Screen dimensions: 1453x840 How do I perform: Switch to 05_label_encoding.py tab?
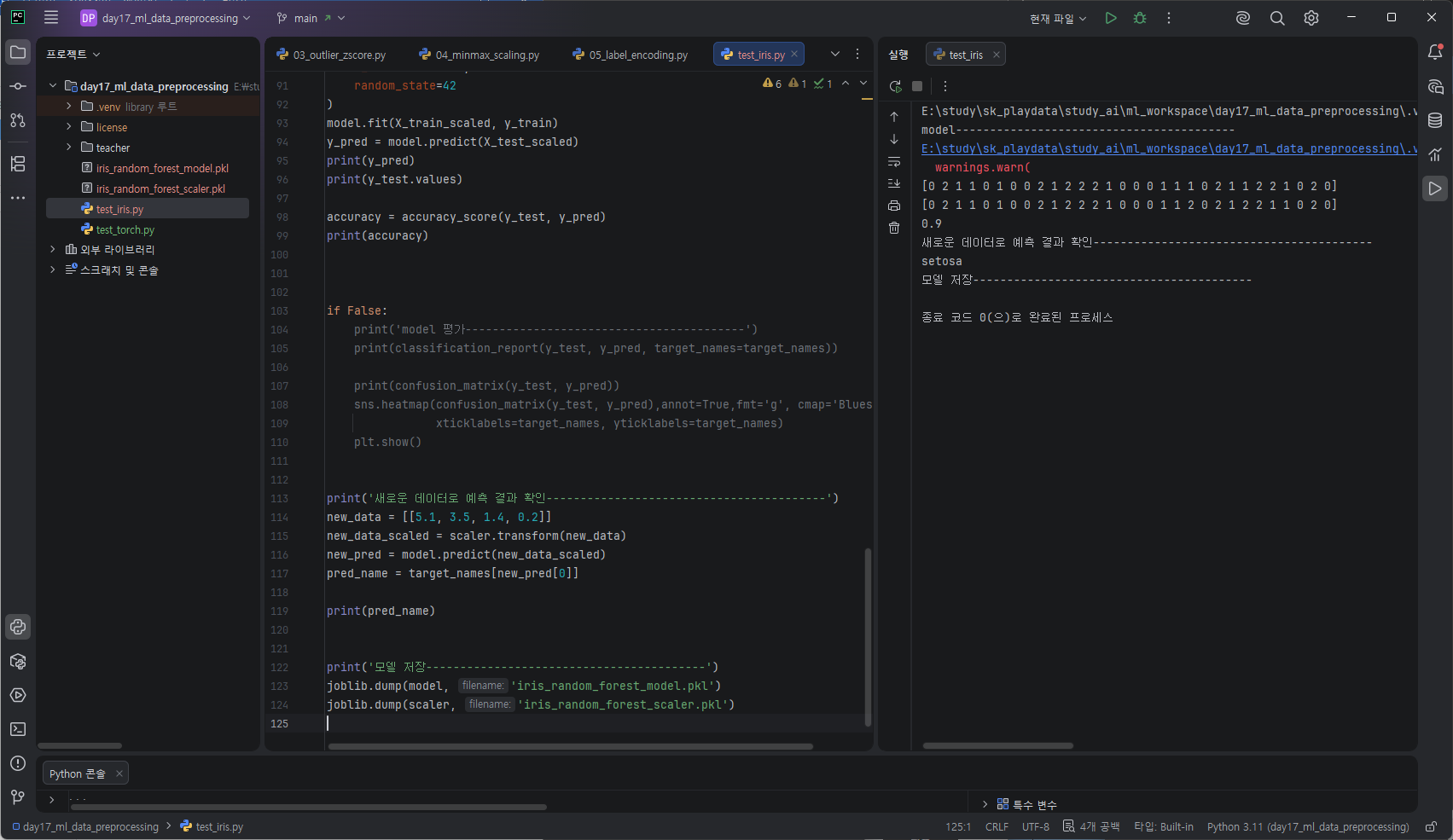pos(631,55)
